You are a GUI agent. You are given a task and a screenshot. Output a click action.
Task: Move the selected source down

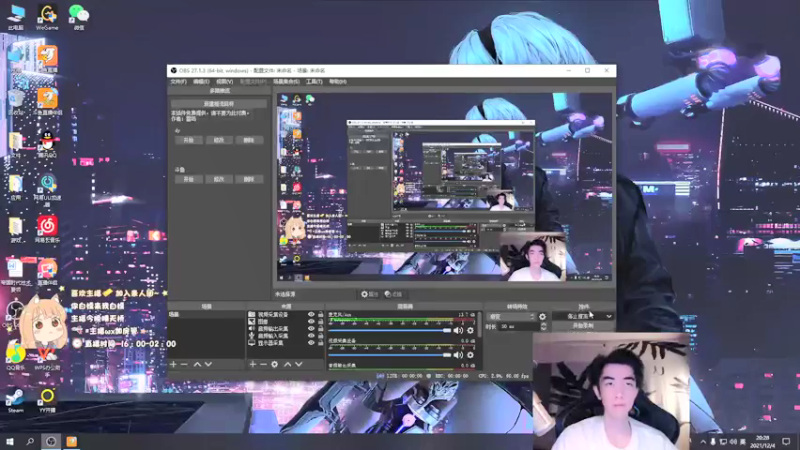pyautogui.click(x=299, y=364)
